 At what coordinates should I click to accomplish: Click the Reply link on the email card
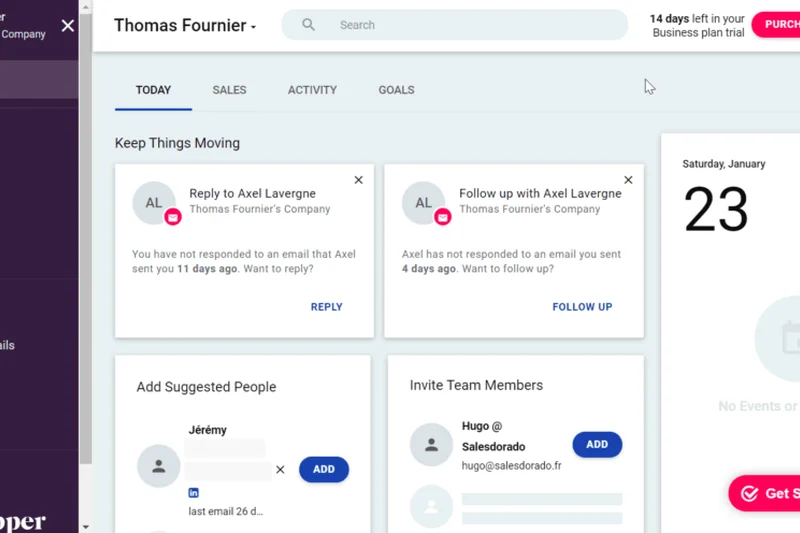coord(326,307)
